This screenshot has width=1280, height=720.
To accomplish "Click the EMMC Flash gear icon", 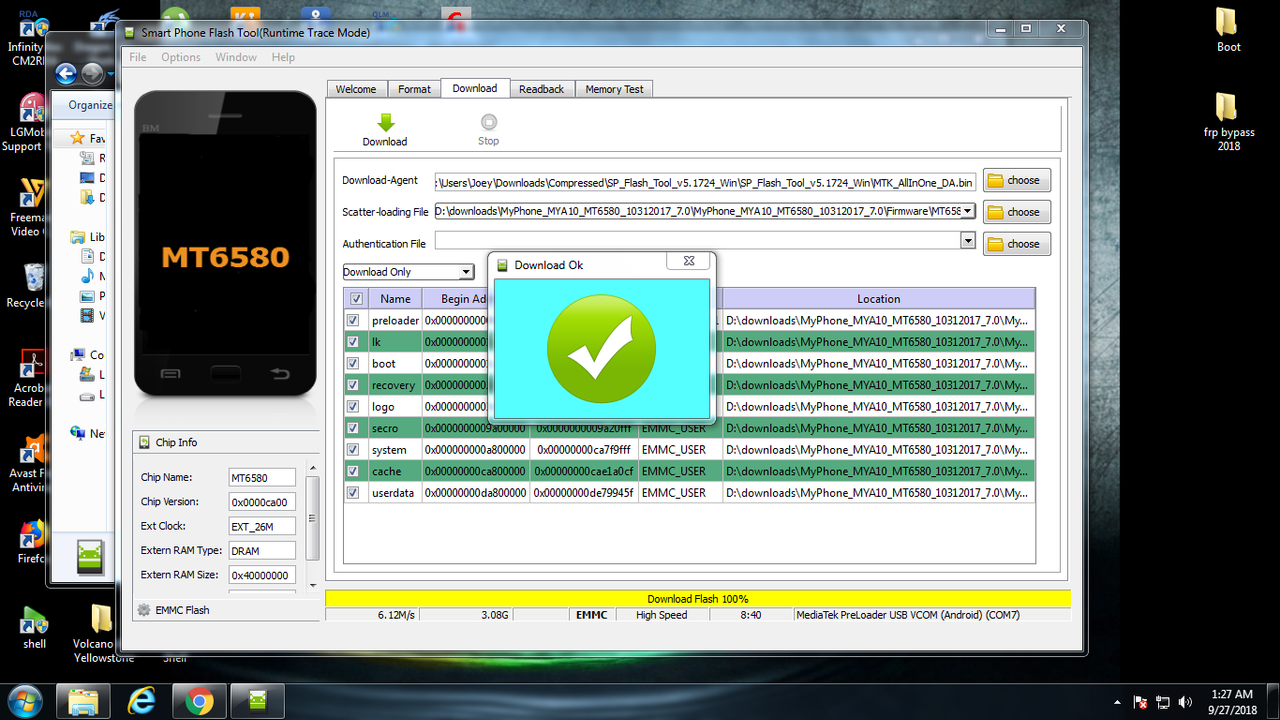I will coord(144,610).
